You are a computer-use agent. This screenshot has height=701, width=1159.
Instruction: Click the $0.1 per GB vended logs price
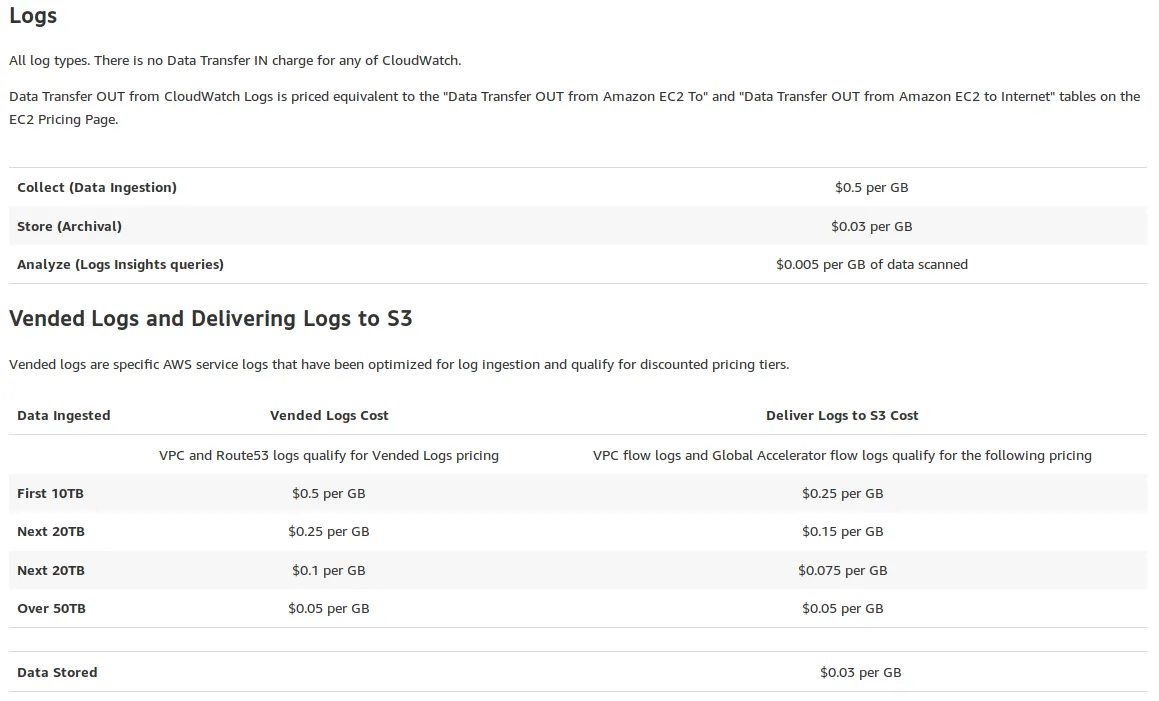point(329,570)
